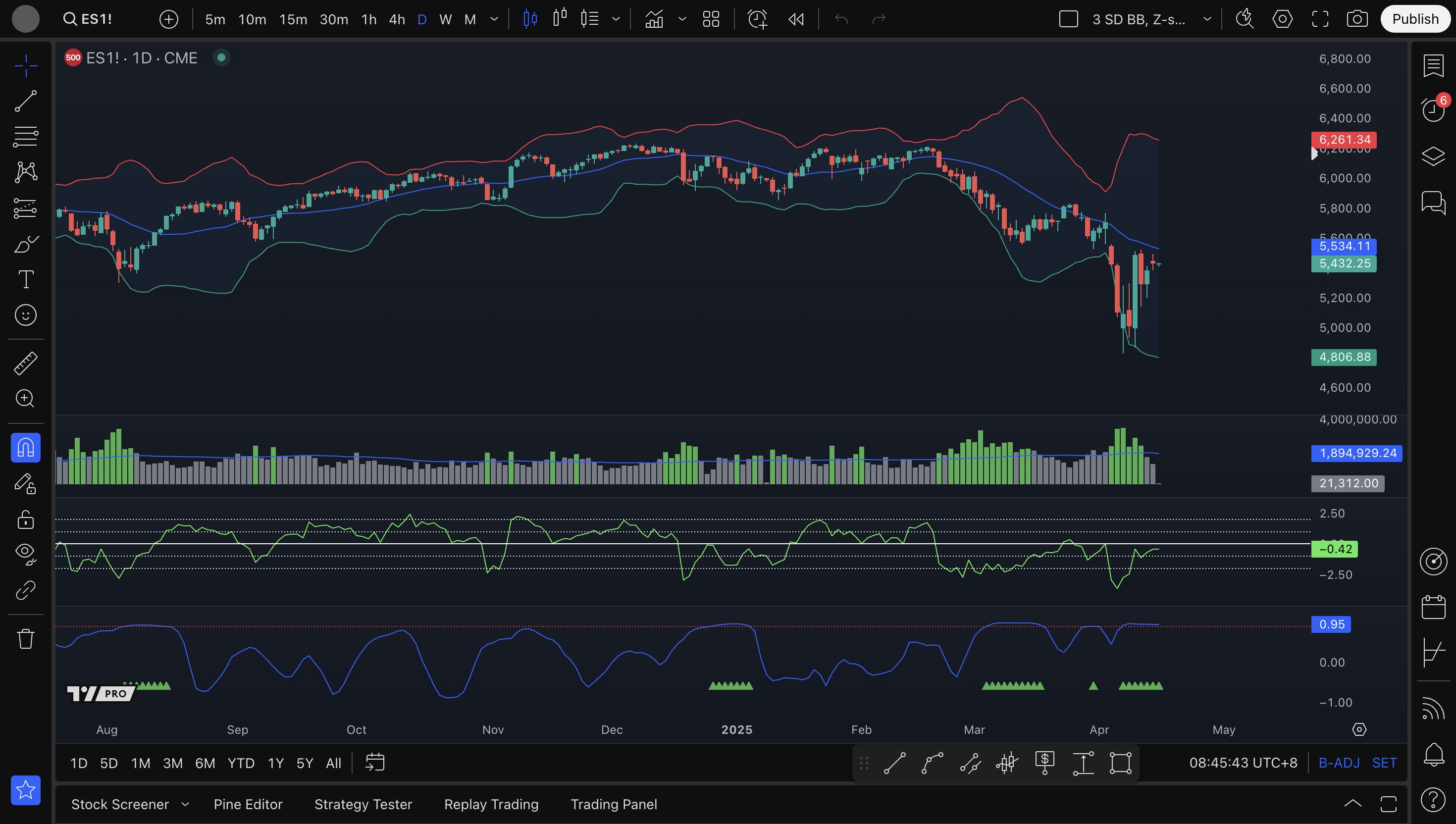Open the Alerts panel with badge
The width and height of the screenshot is (1456, 824).
(1433, 109)
